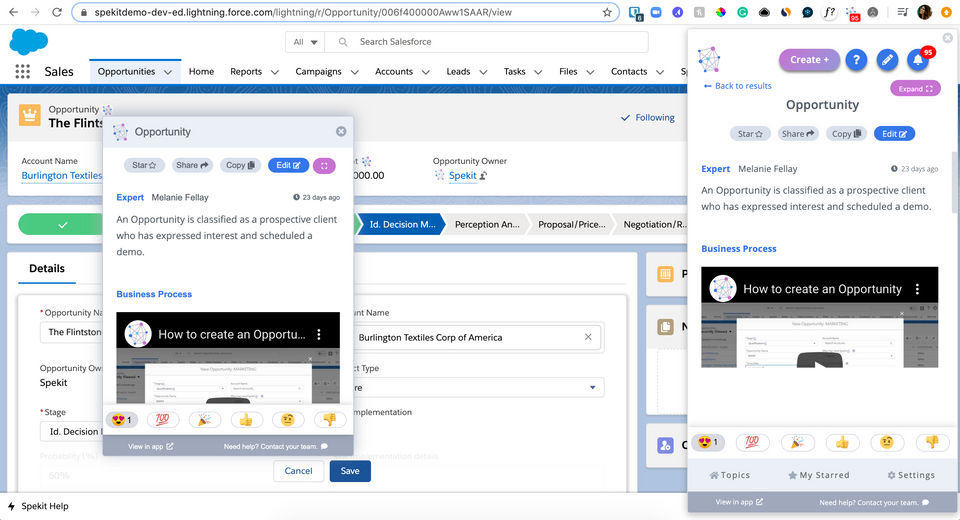Click Star button in the sidebar
The width and height of the screenshot is (960, 520).
tap(750, 134)
